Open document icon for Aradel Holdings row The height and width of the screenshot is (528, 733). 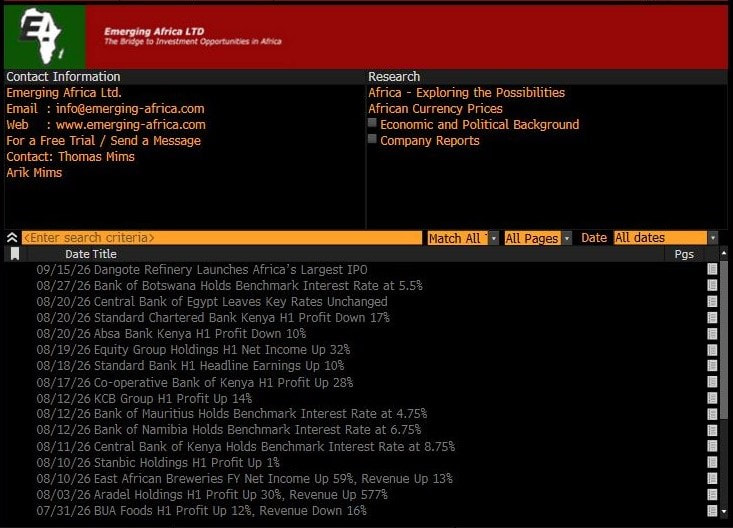click(712, 494)
